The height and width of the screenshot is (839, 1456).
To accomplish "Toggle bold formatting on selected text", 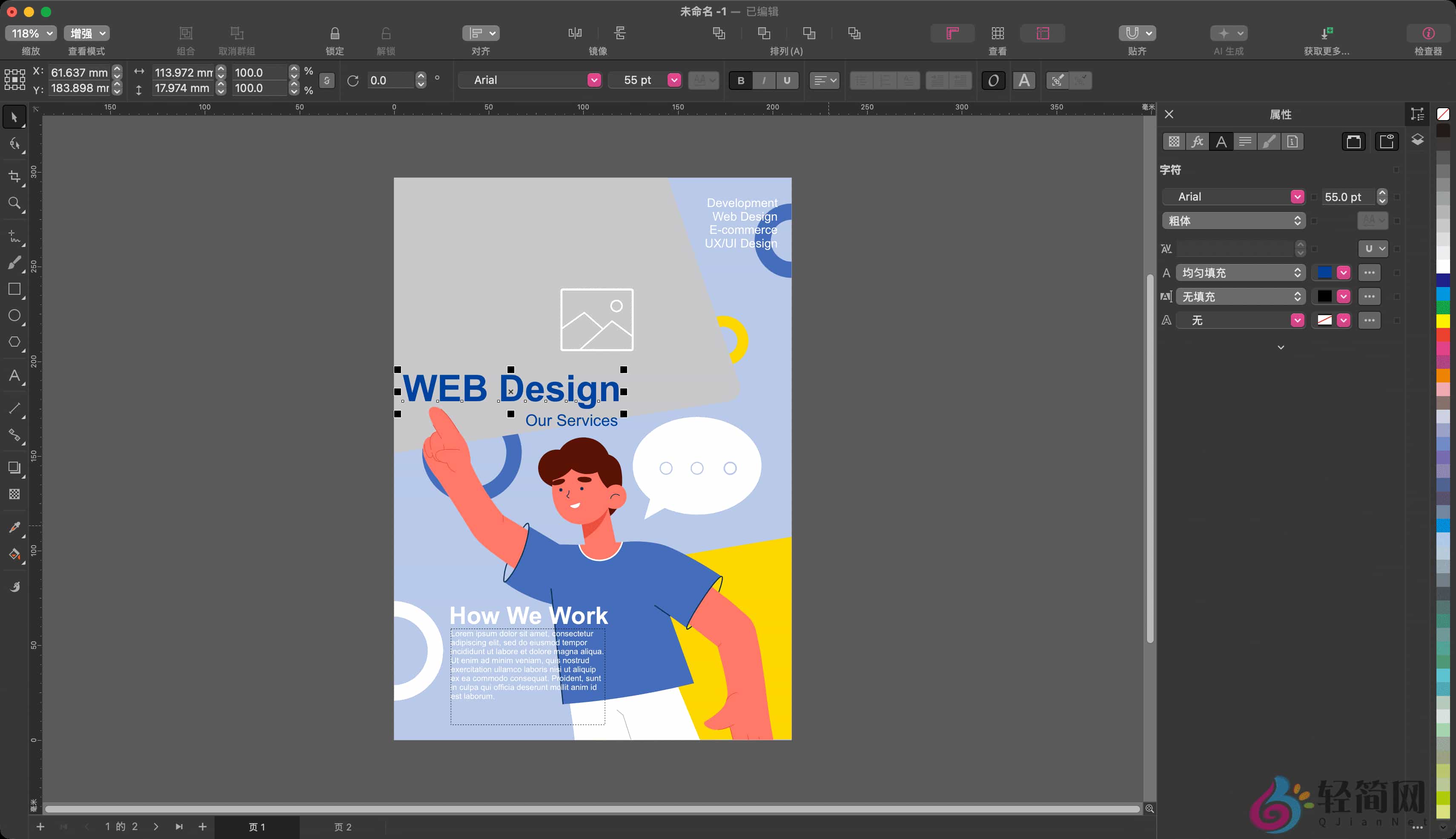I will pyautogui.click(x=741, y=80).
